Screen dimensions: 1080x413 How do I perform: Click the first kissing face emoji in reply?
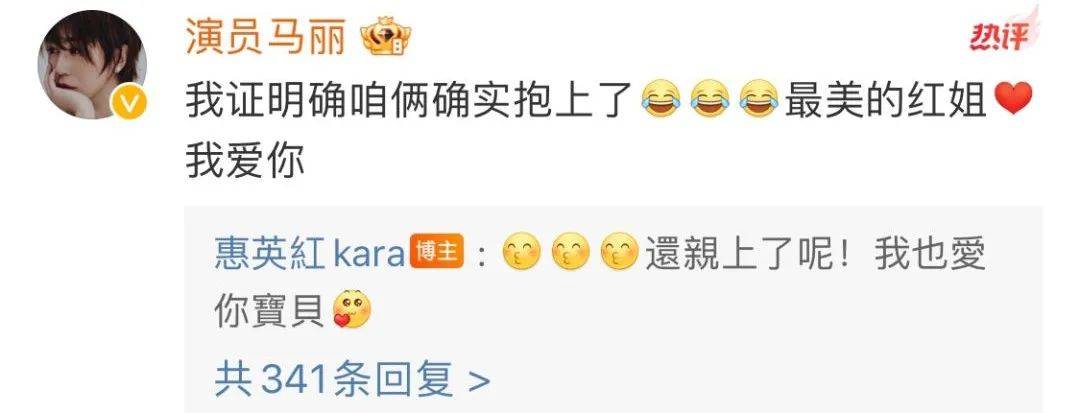[521, 255]
